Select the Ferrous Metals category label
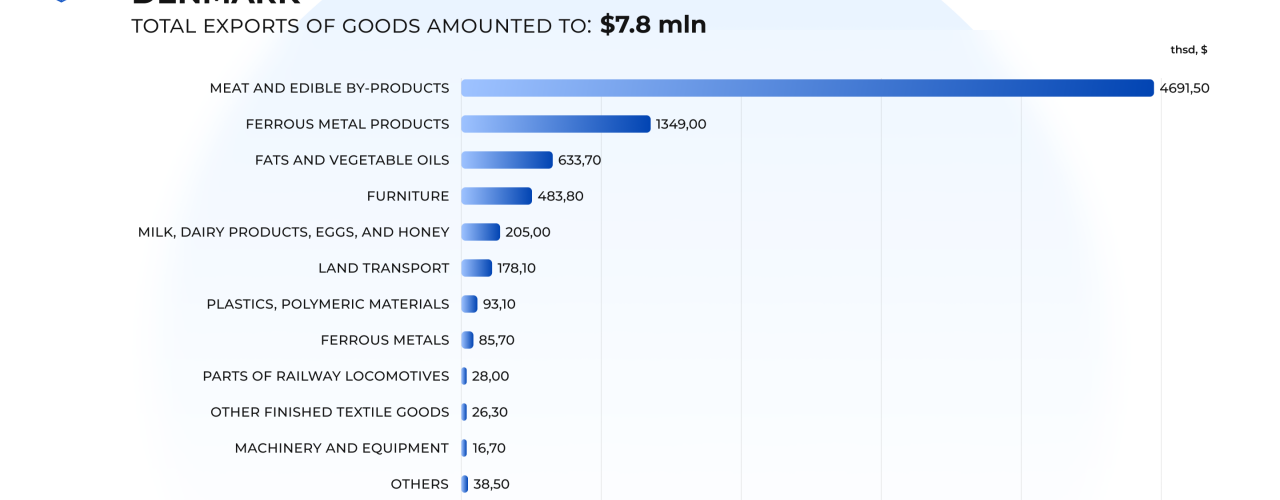Viewport: 1280px width, 500px height. pos(385,340)
